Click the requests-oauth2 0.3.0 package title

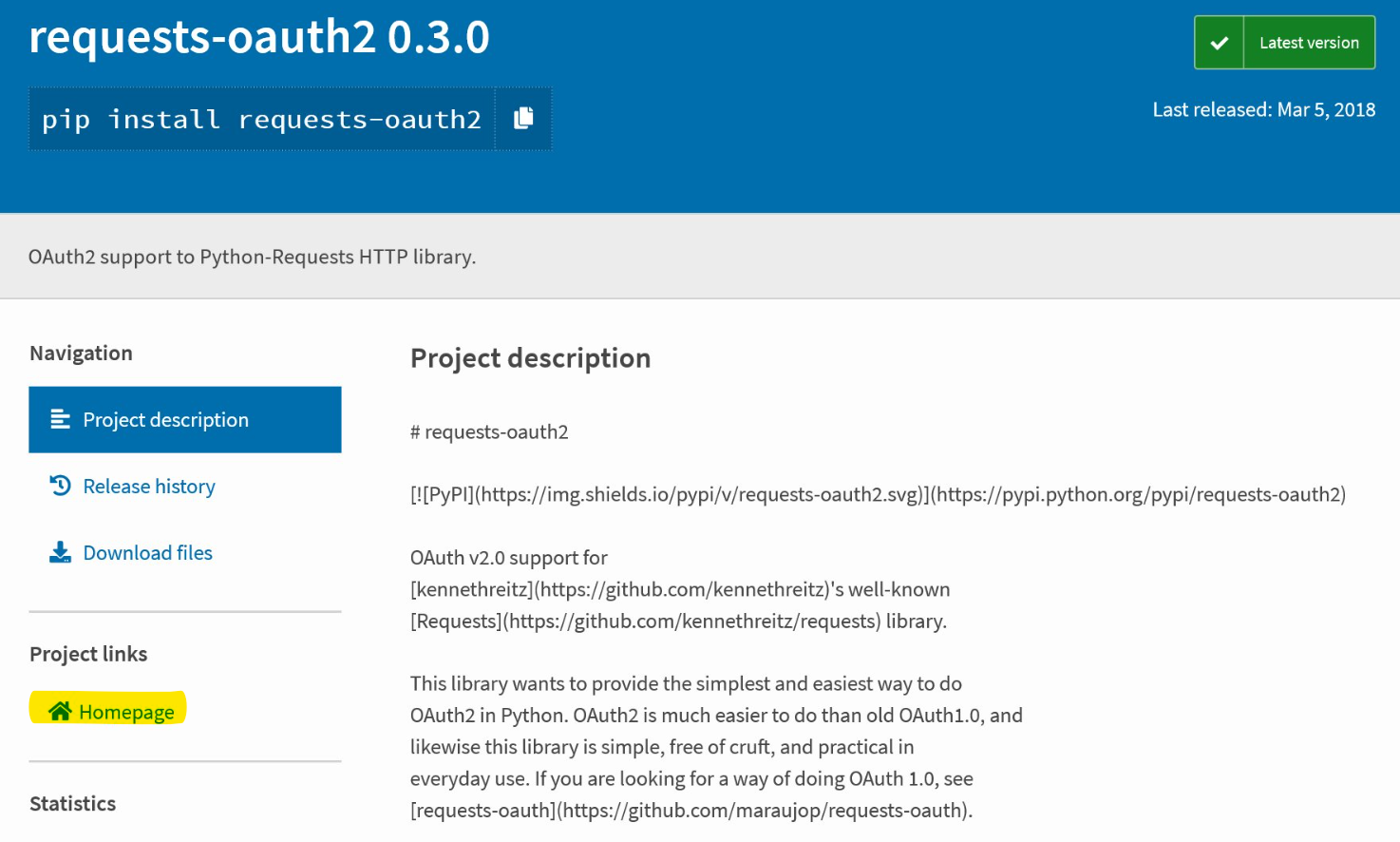coord(259,37)
